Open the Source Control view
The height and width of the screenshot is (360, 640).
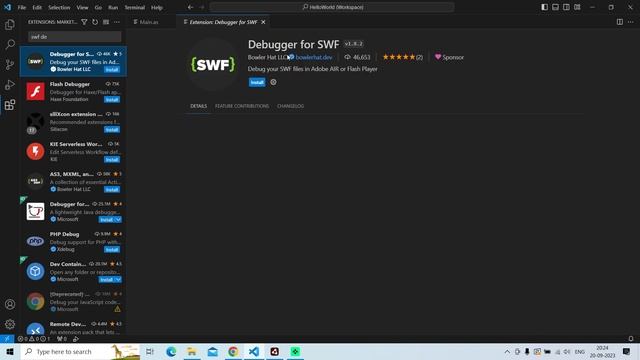click(x=10, y=64)
